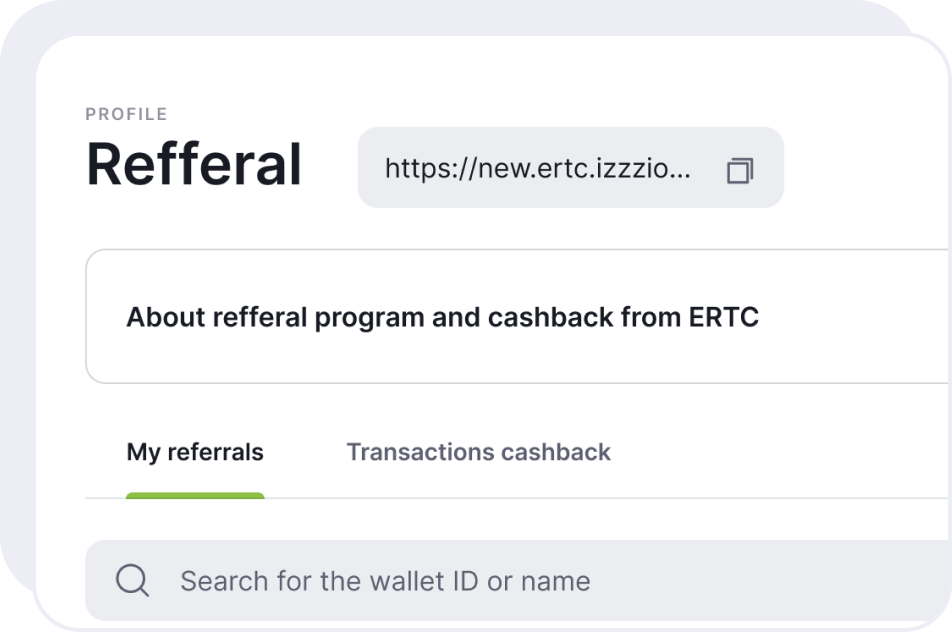Copy the referral link with copy icon
The height and width of the screenshot is (632, 952).
(x=739, y=169)
